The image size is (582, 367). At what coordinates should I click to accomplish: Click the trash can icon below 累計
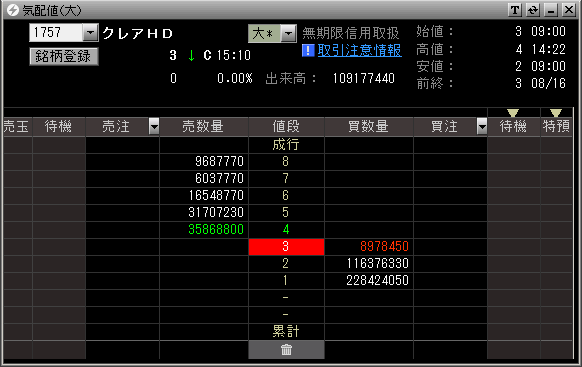point(286,350)
